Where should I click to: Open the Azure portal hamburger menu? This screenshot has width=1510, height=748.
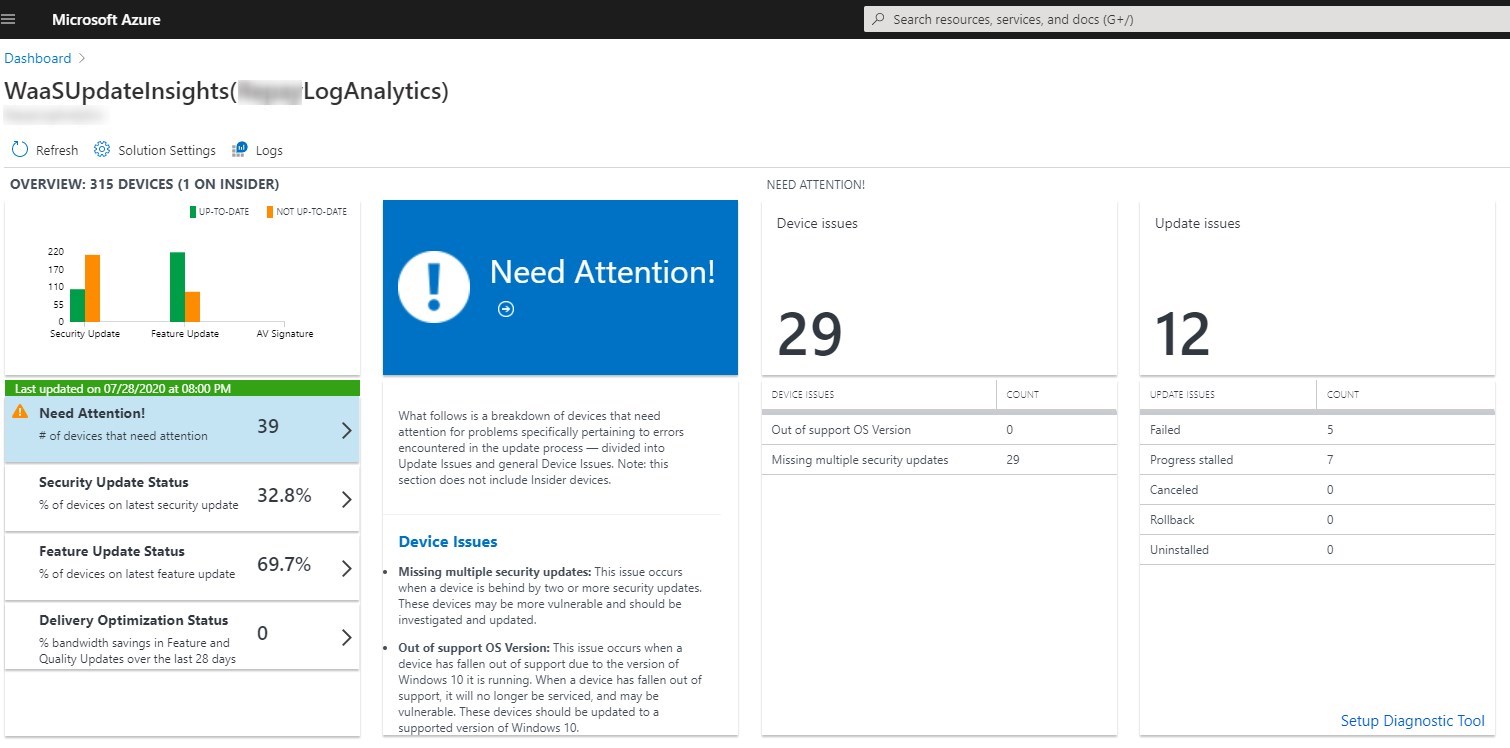(x=9, y=19)
